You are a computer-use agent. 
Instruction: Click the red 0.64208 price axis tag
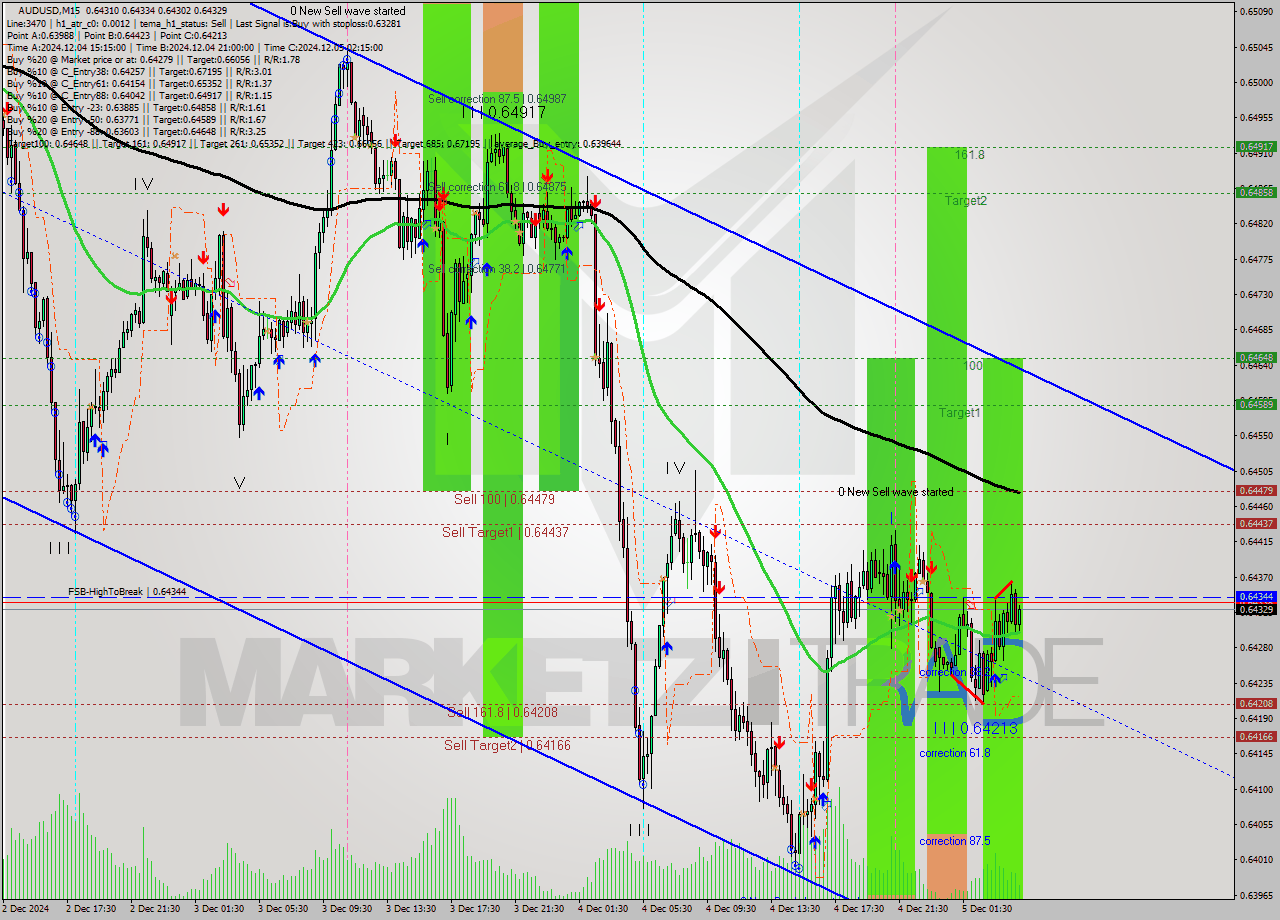point(1256,703)
